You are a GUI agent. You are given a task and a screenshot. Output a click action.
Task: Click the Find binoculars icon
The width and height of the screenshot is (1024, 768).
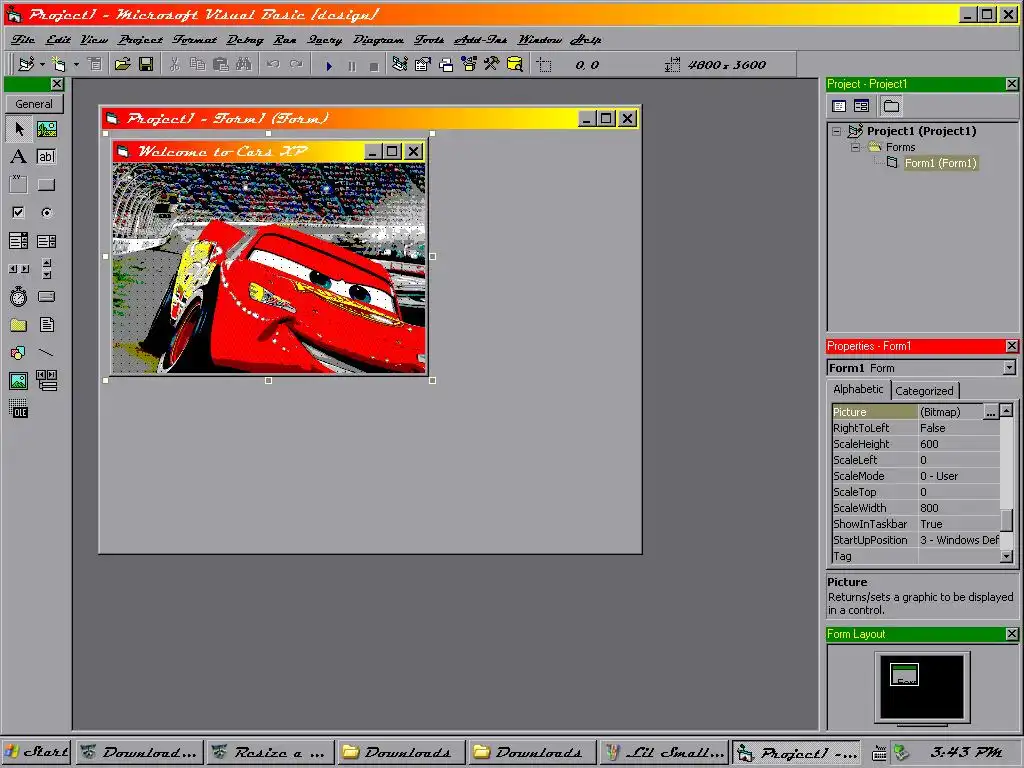coord(244,64)
